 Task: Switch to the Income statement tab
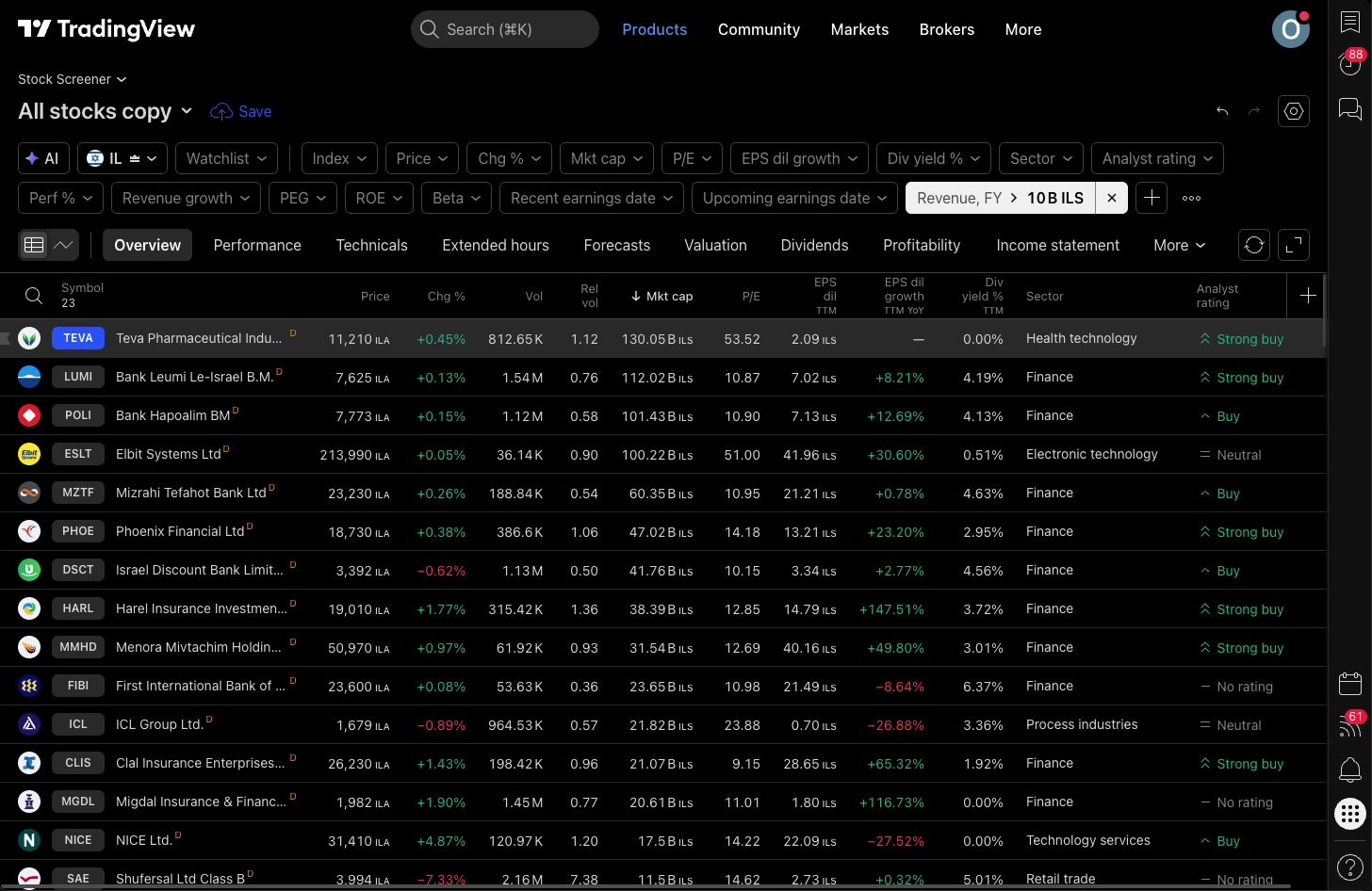click(x=1057, y=245)
